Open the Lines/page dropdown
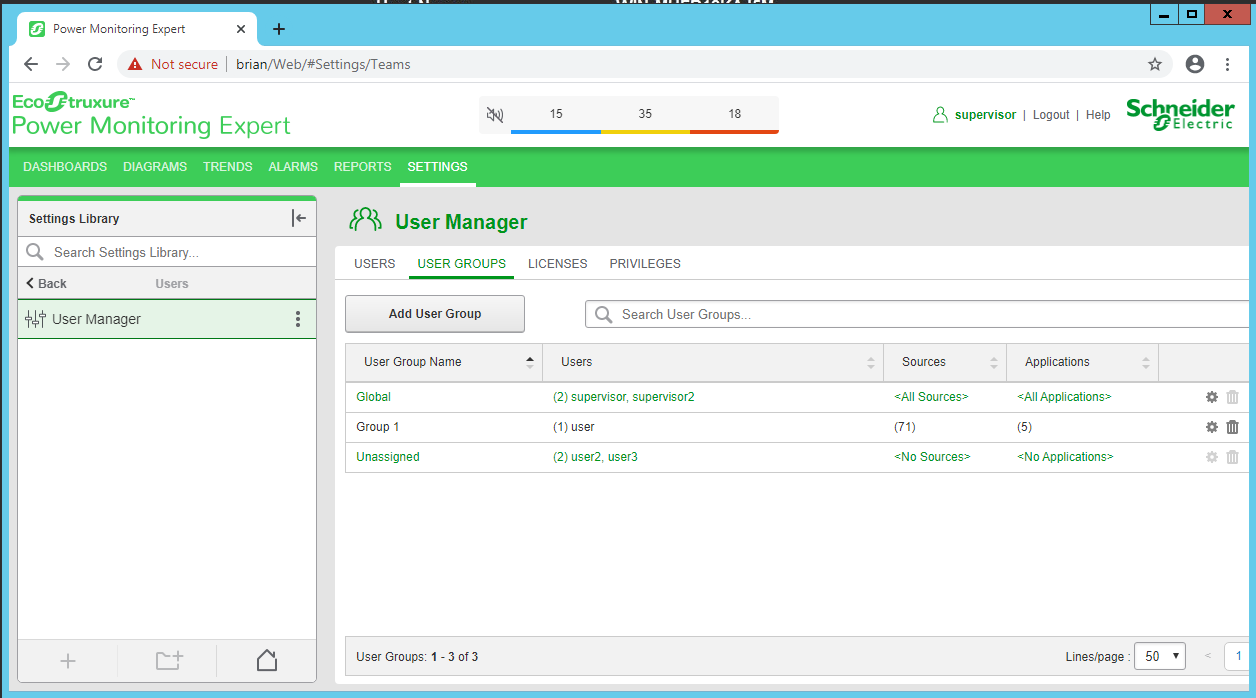Viewport: 1256px width, 698px height. tap(1160, 656)
